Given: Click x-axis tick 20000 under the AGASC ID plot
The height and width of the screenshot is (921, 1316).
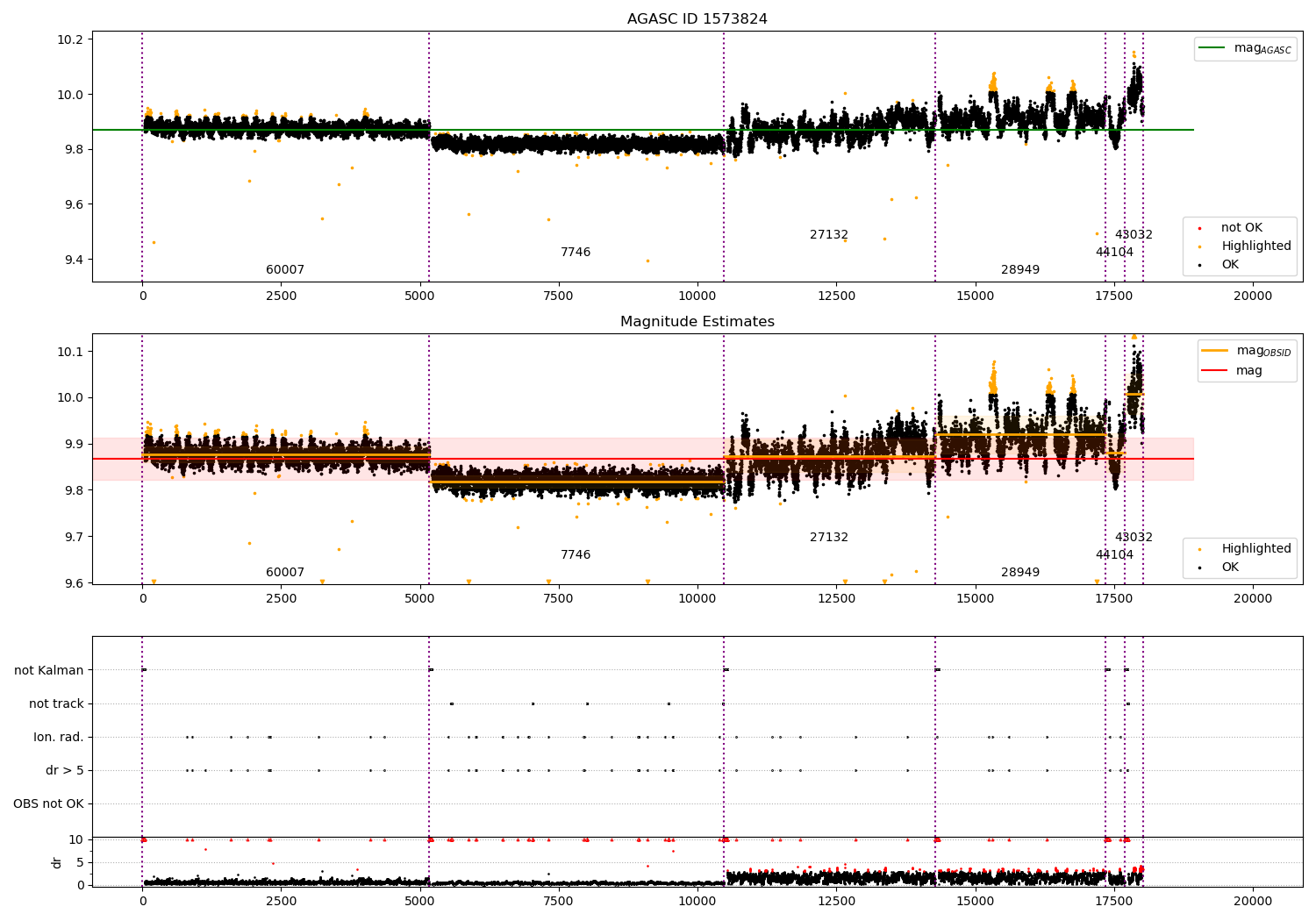Looking at the screenshot, I should click(x=1252, y=296).
